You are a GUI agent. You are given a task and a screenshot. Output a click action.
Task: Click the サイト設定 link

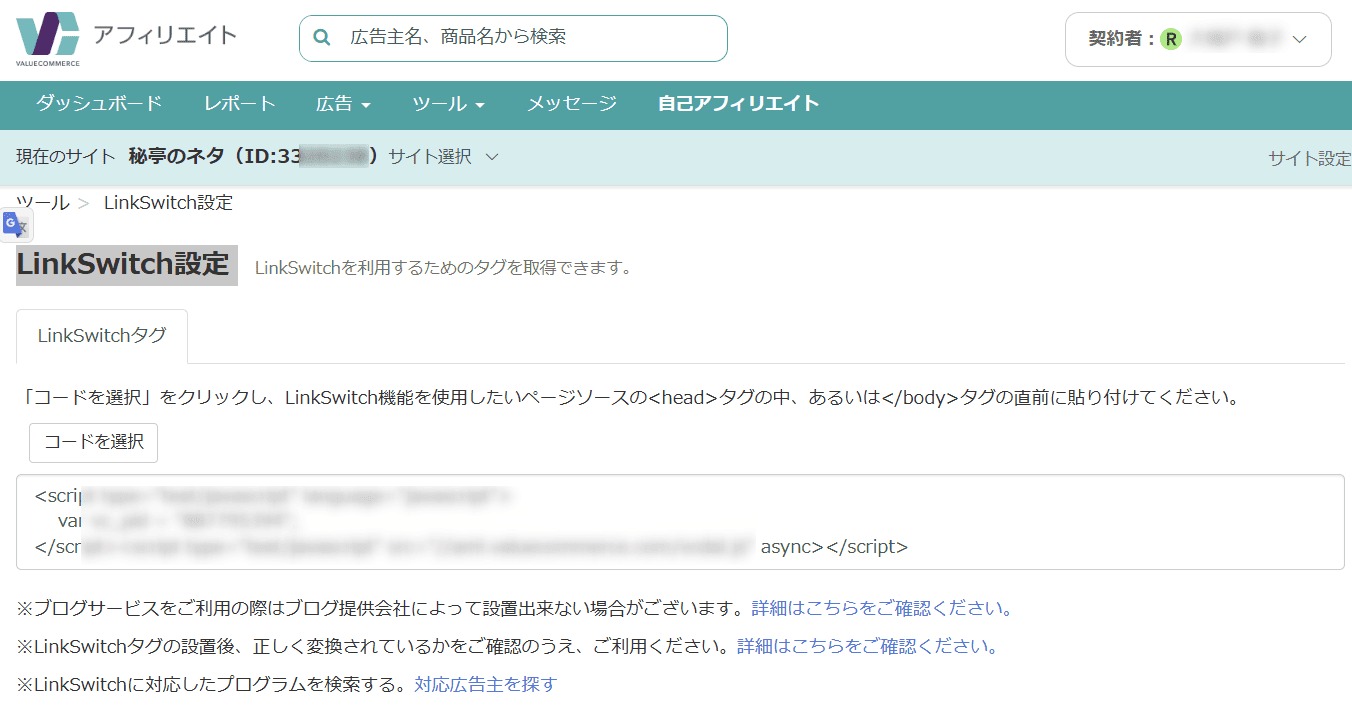[x=1309, y=158]
